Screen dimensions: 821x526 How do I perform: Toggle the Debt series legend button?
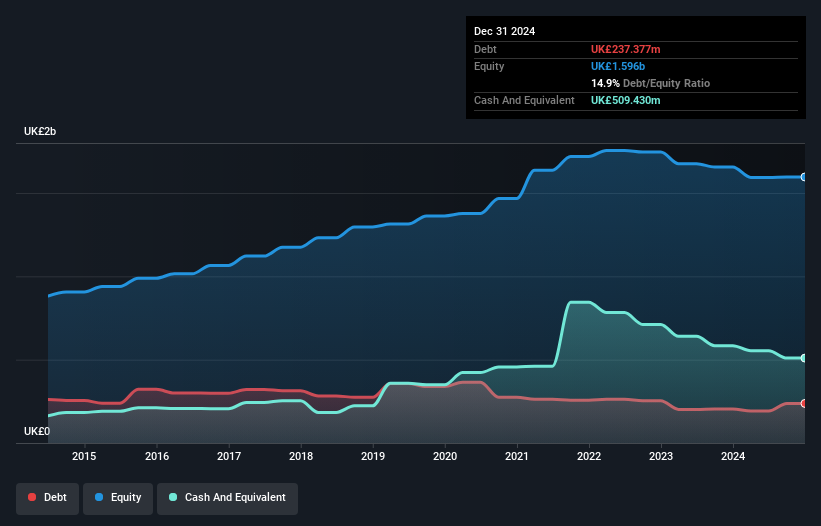tap(48, 498)
